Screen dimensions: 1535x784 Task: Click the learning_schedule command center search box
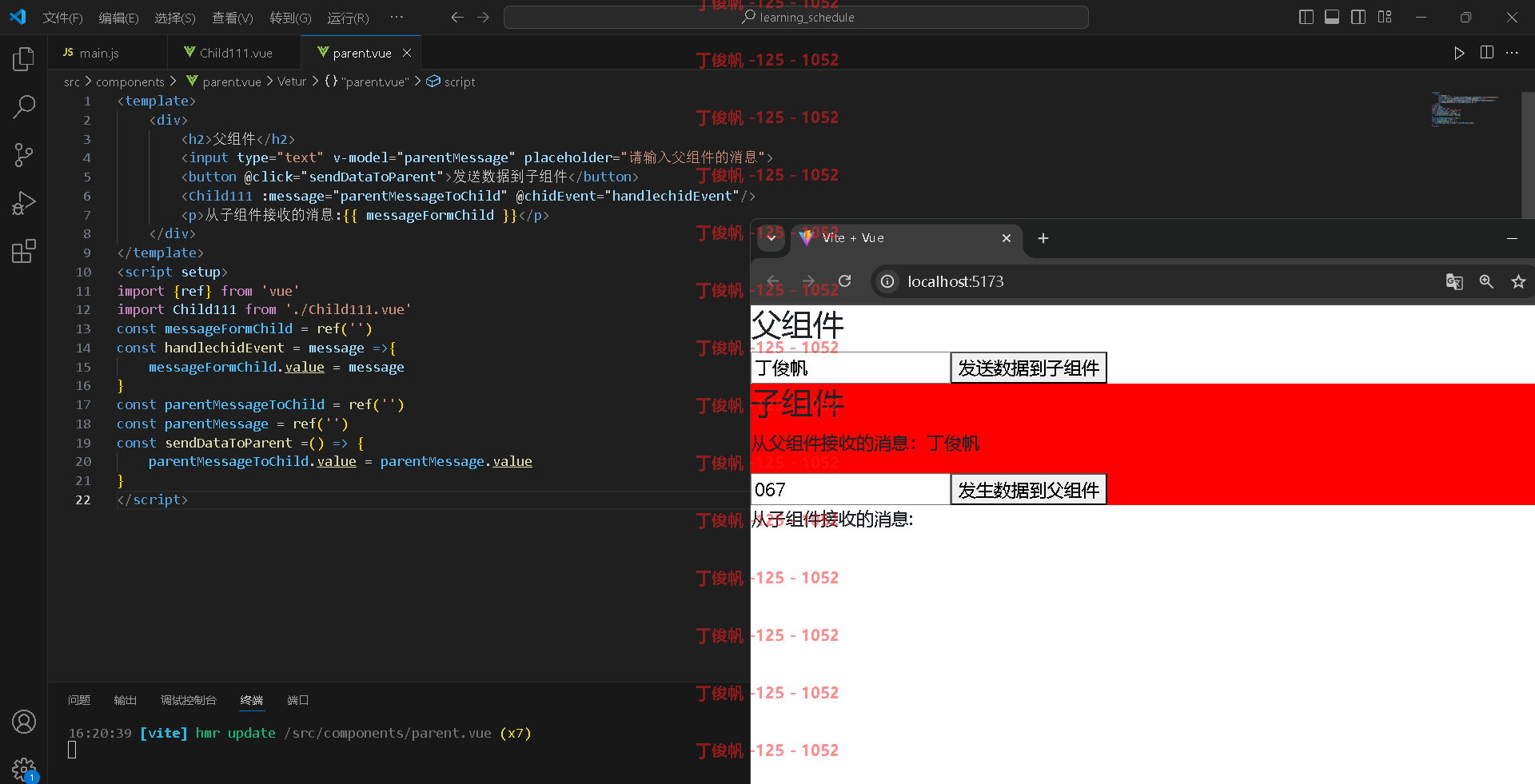pos(795,17)
